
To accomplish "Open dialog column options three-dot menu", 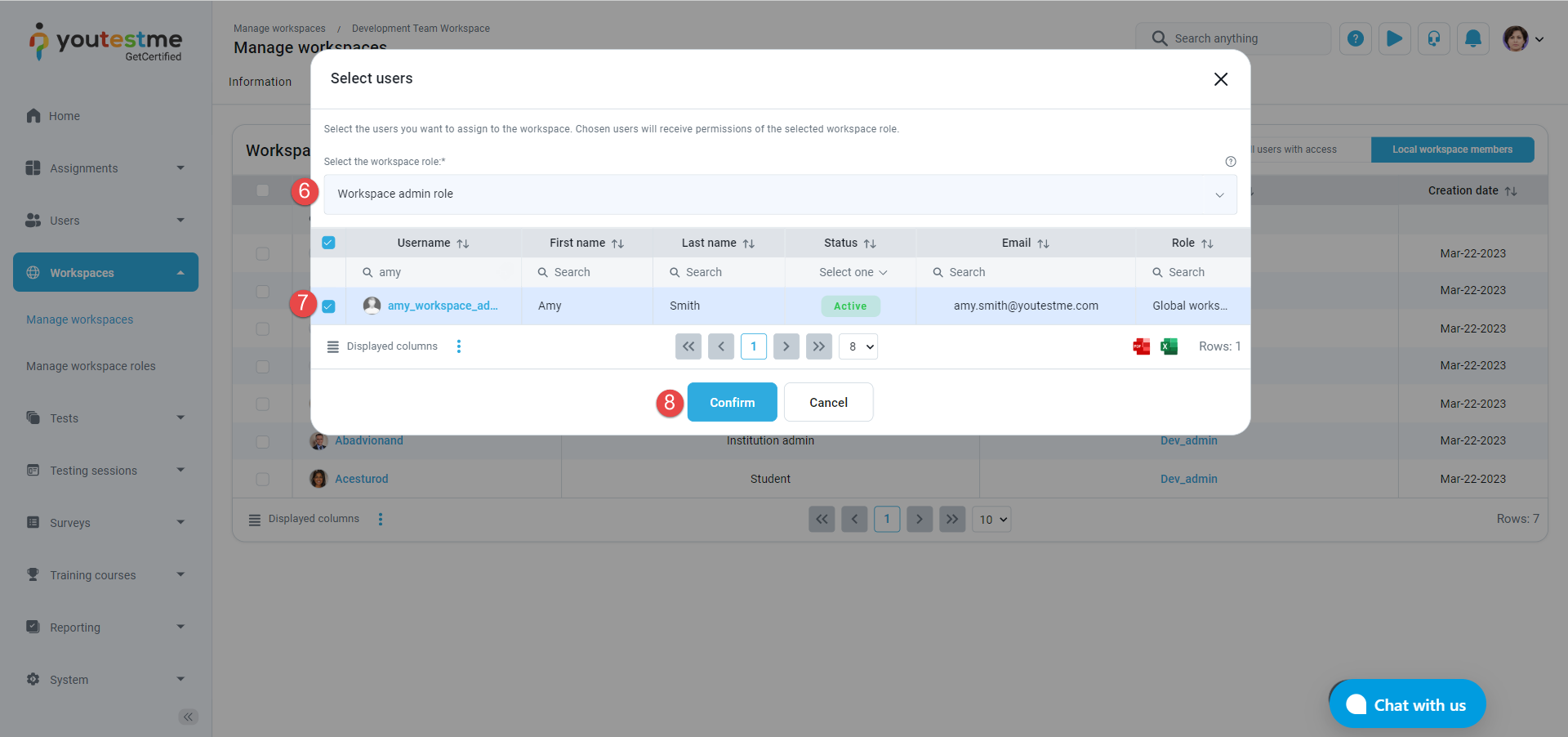I will click(x=459, y=346).
